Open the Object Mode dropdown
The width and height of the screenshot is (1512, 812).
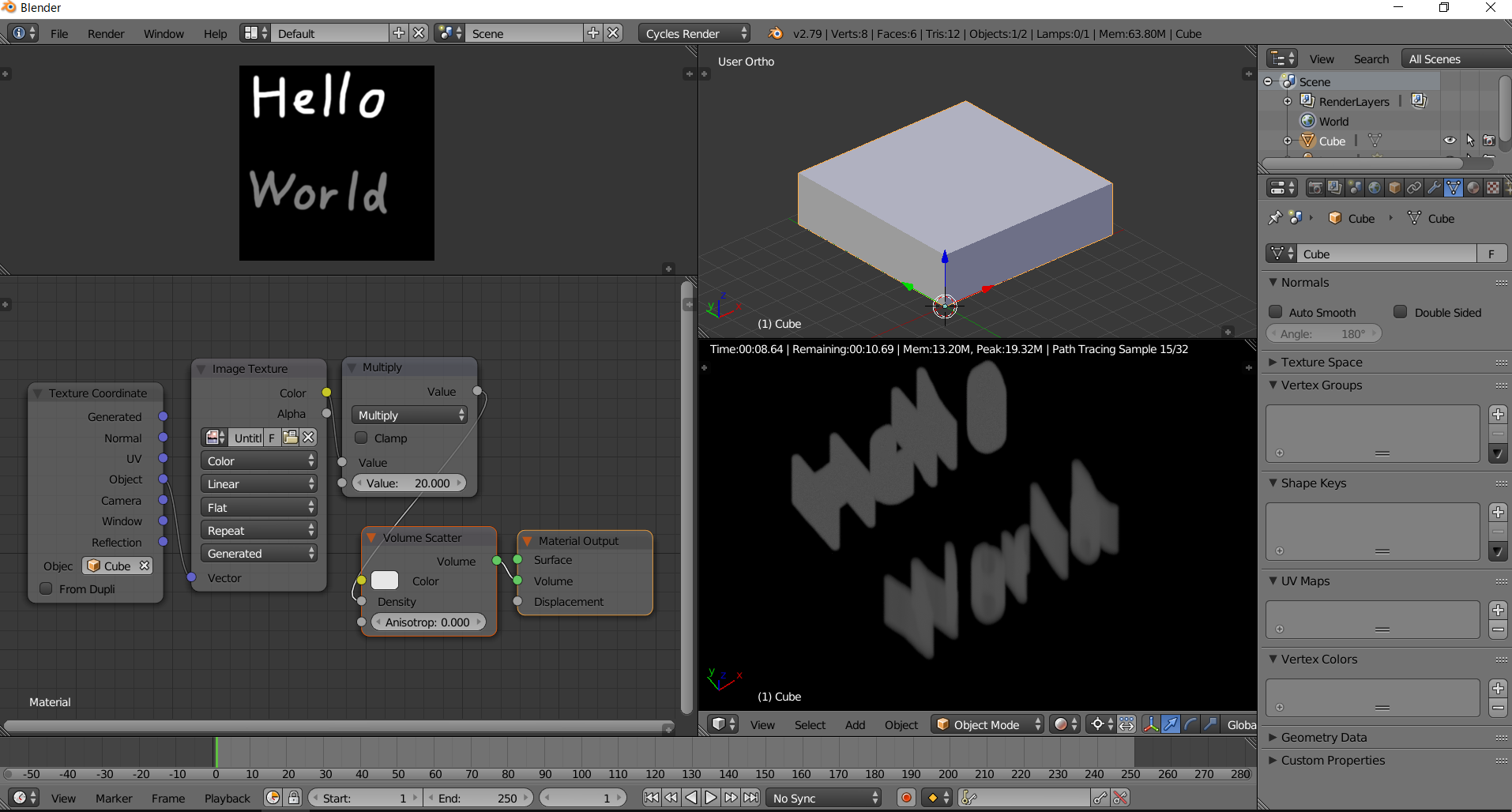click(x=987, y=724)
